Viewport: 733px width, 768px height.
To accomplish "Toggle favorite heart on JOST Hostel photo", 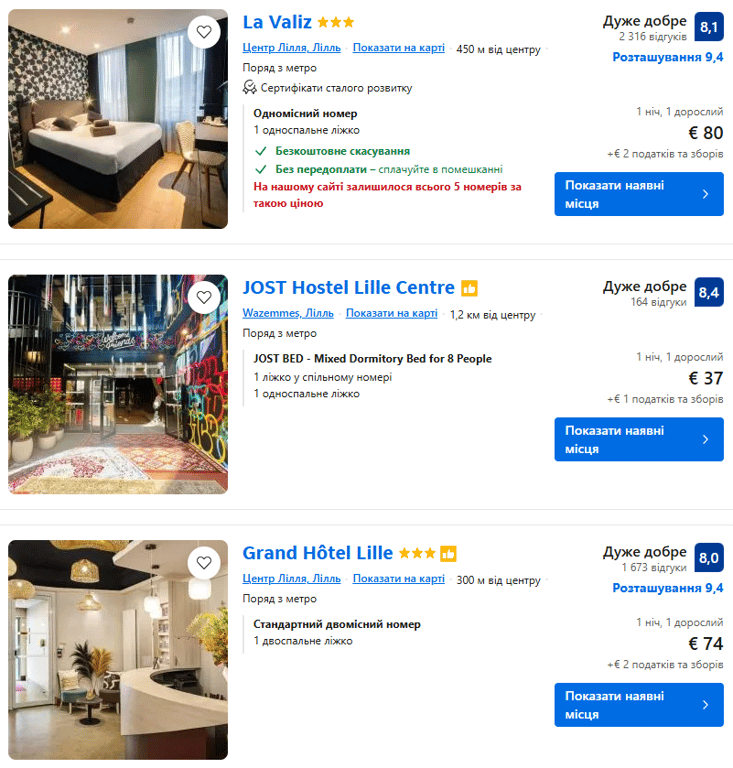I will click(204, 297).
